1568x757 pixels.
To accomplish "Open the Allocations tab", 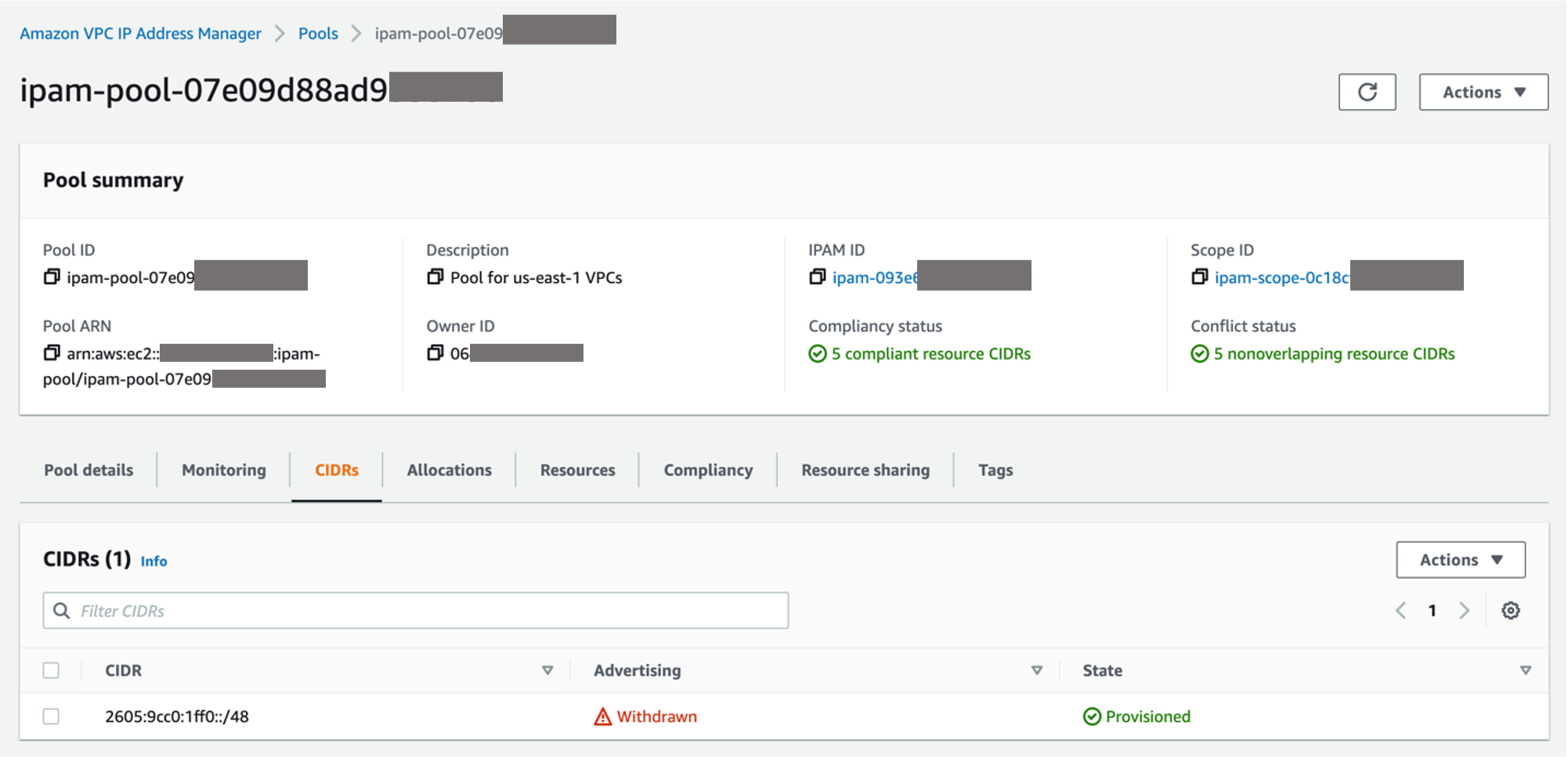I will (x=450, y=470).
